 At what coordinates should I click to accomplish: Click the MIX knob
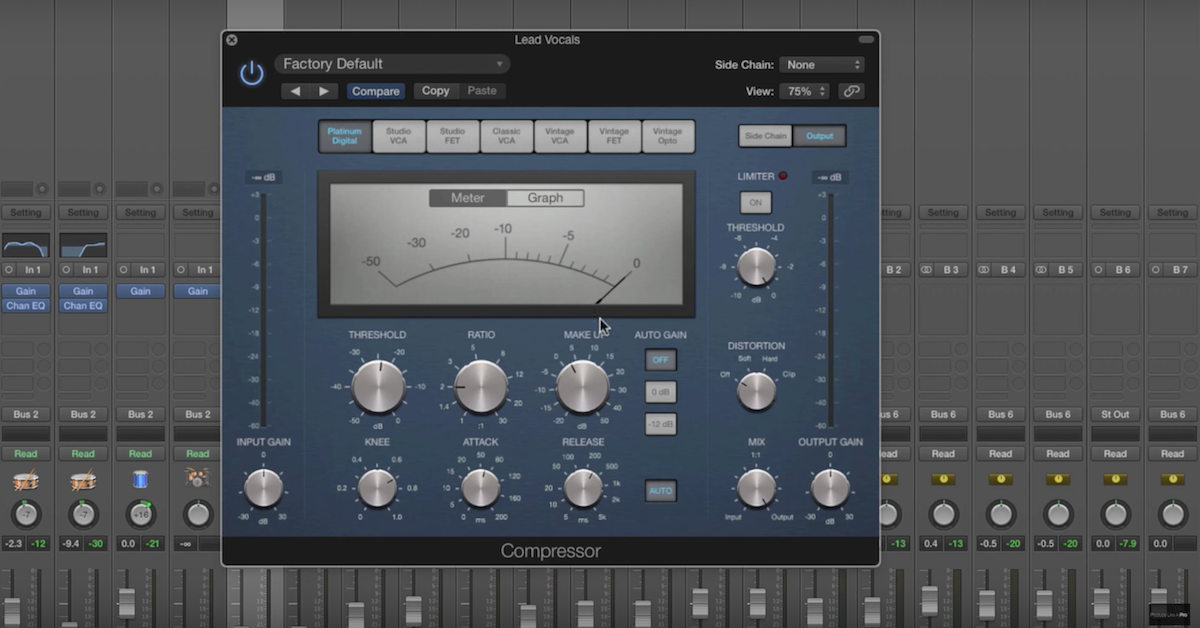coord(755,488)
